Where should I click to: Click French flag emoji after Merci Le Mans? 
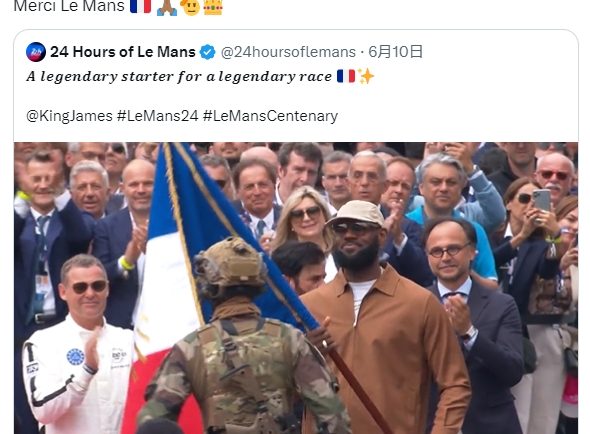pyautogui.click(x=140, y=6)
